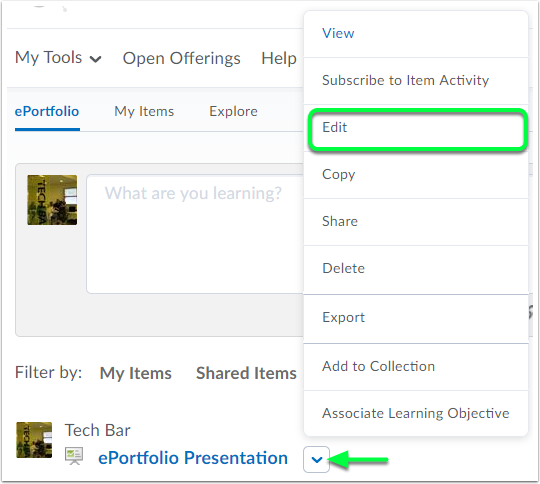540x484 pixels.
Task: Select the Share menu option
Action: tap(416, 222)
